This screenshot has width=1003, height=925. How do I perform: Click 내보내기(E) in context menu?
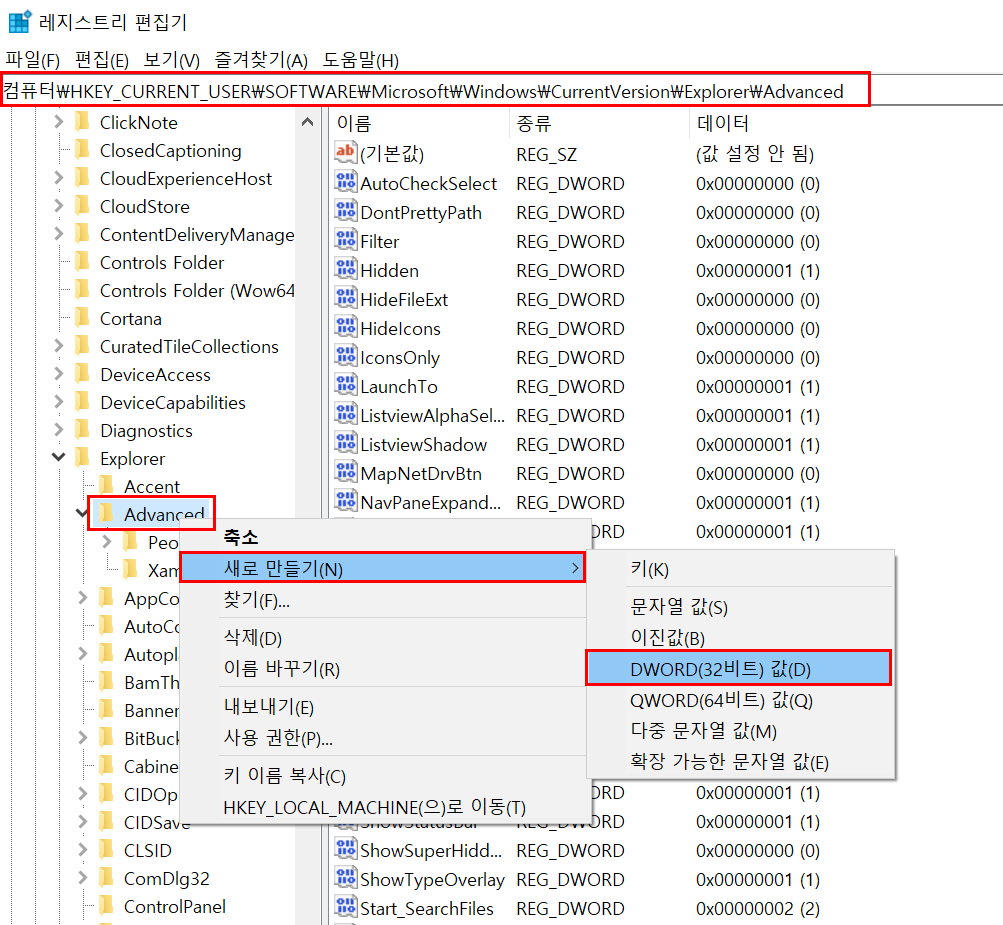point(383,706)
